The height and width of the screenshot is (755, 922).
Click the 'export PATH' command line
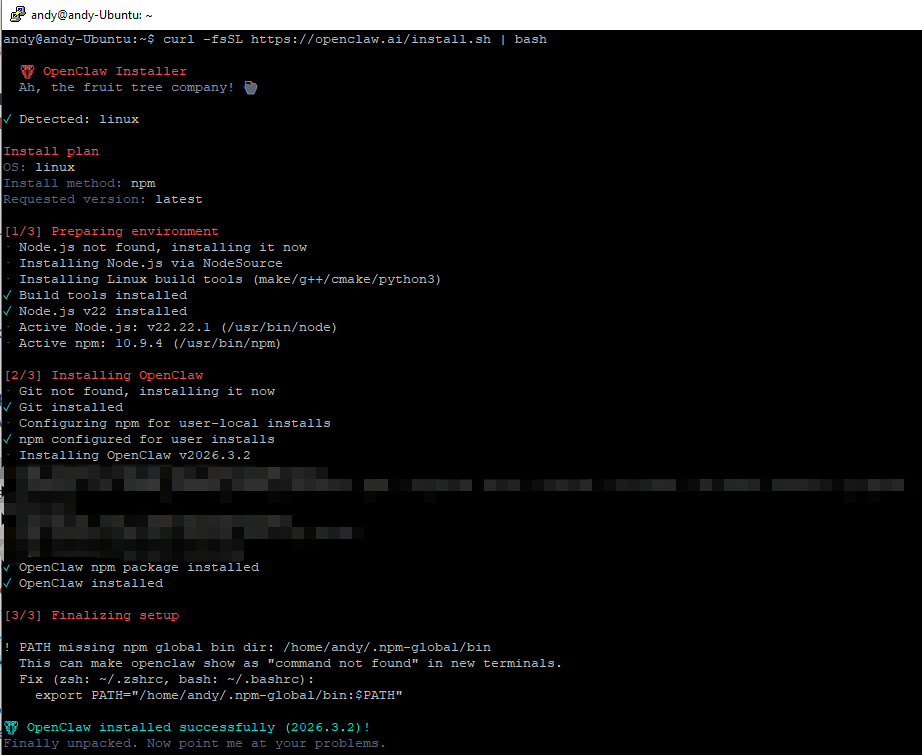(x=219, y=696)
